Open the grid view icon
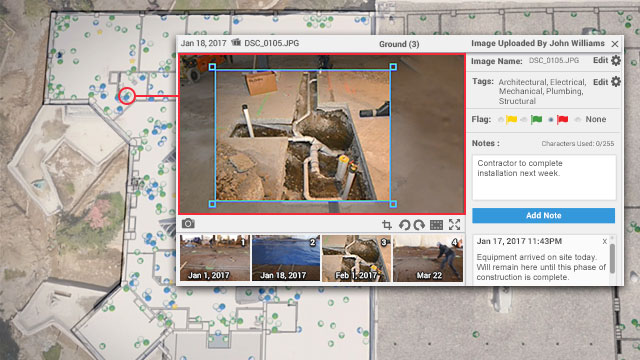Viewport: 640px width, 360px height. [436, 224]
